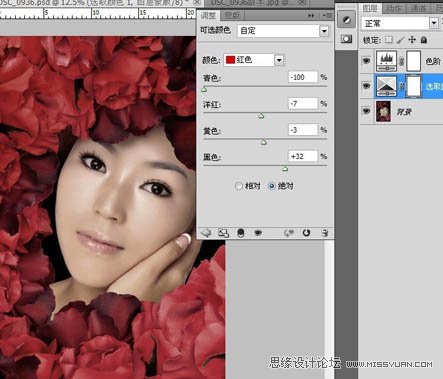Image resolution: width=443 pixels, height=379 pixels.
Task: Open the Adjustments panel flyout menu
Action: coord(327,15)
